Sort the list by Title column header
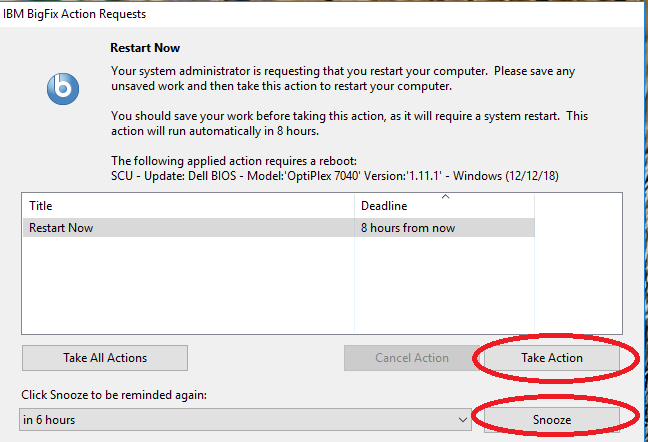Screen dimensions: 648x442 coord(188,205)
